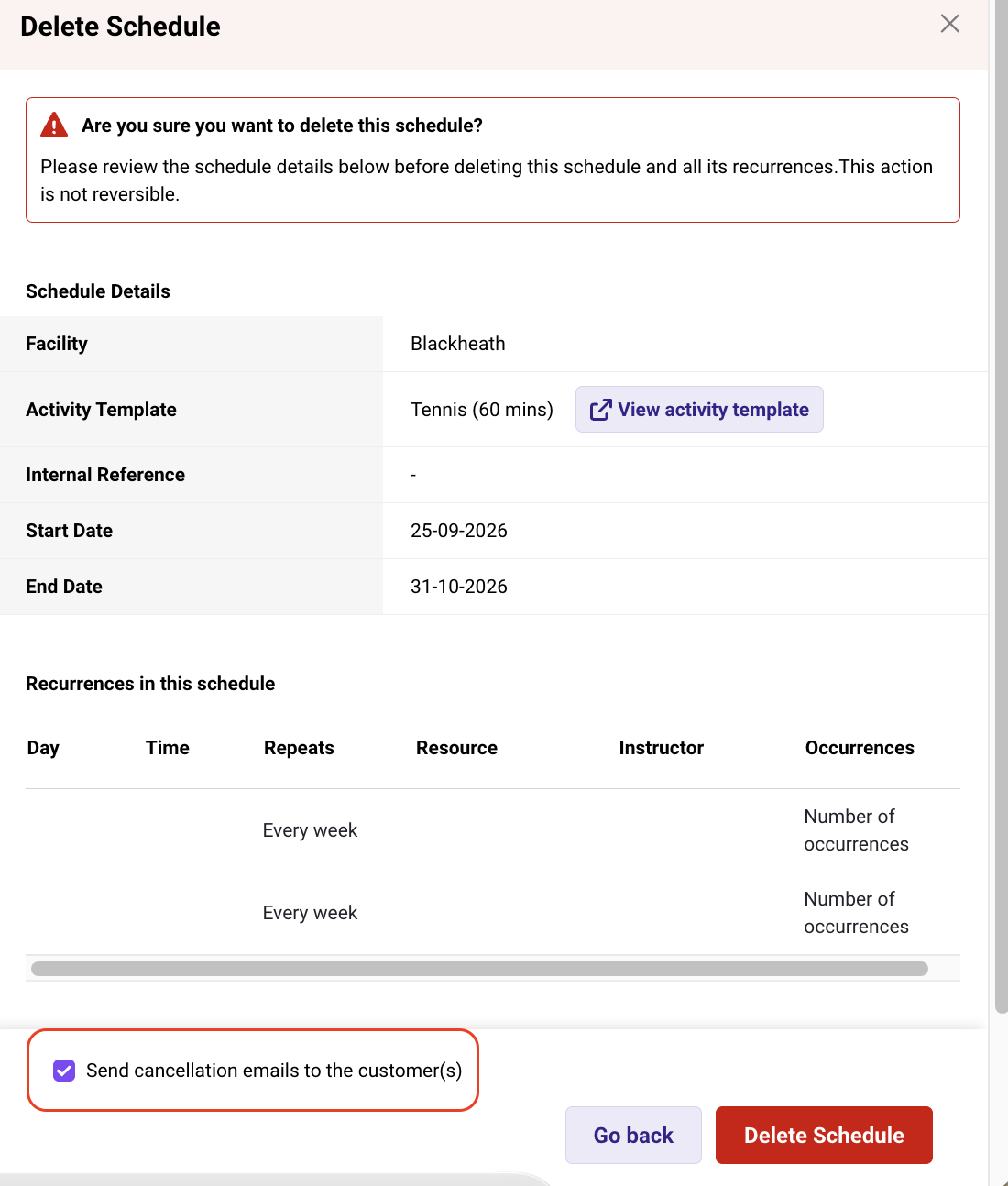Click the Day column header

[43, 748]
